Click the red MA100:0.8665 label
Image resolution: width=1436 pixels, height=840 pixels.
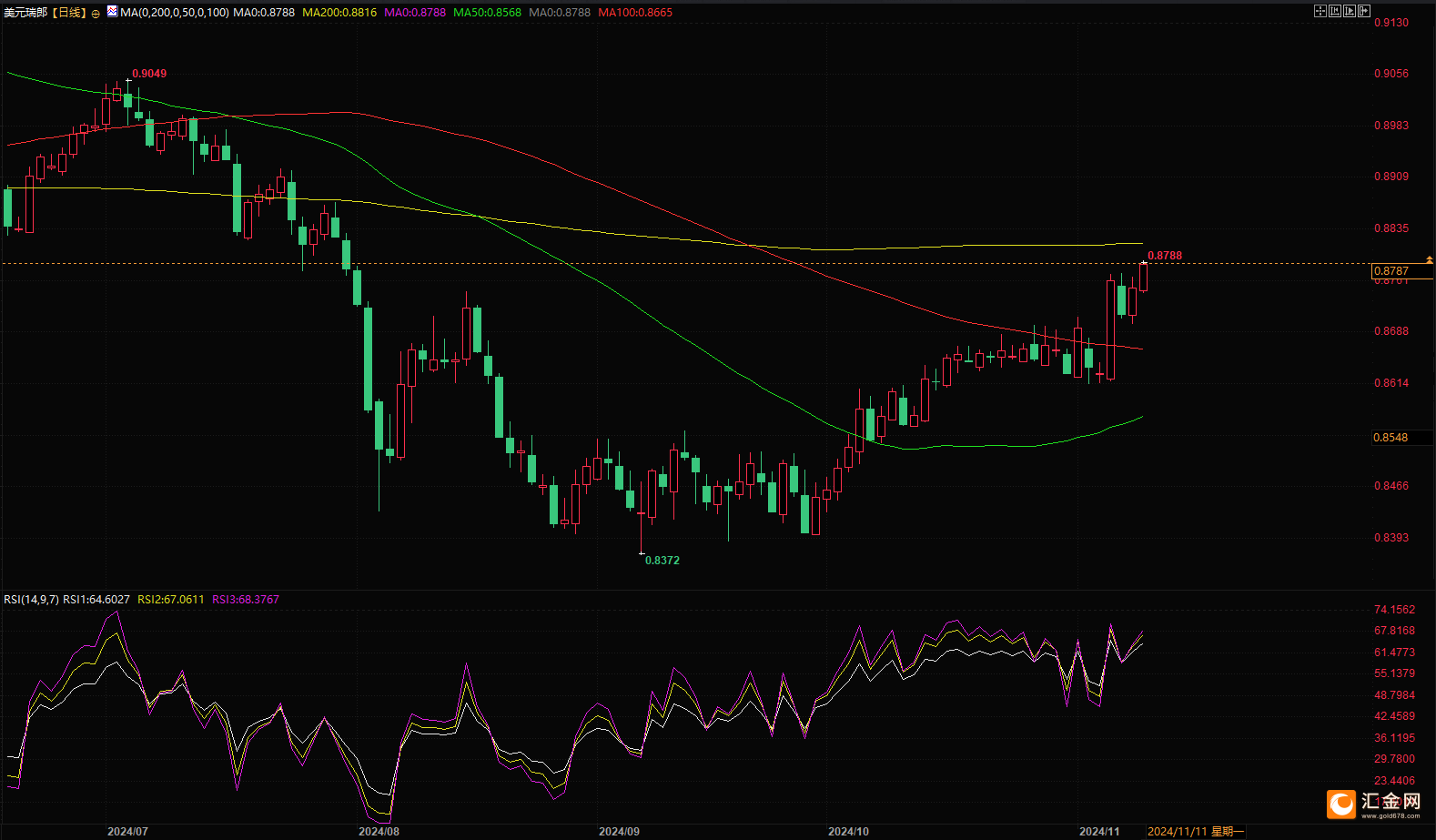(635, 13)
